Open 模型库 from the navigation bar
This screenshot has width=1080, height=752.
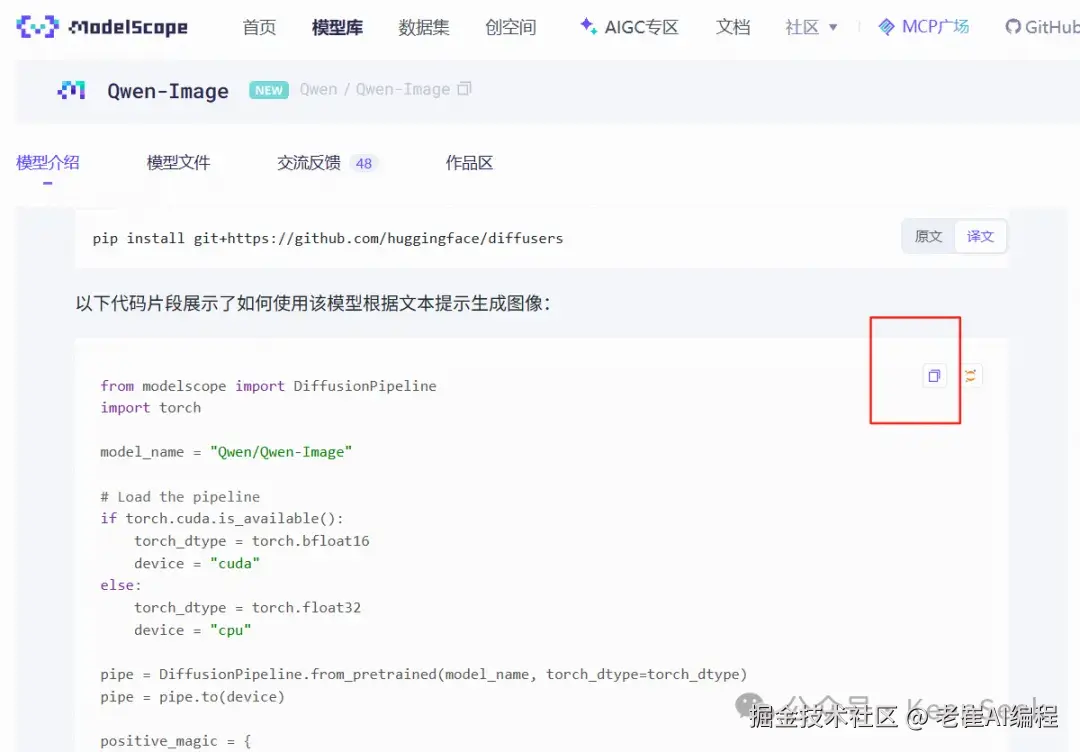337,27
